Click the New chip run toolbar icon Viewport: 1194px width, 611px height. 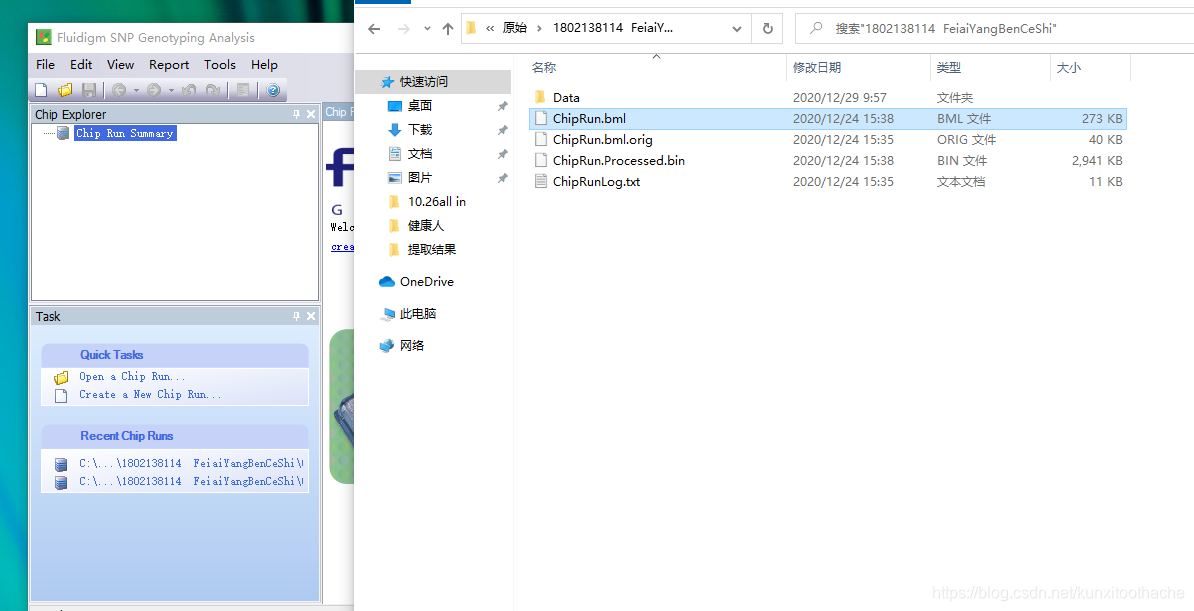41,90
